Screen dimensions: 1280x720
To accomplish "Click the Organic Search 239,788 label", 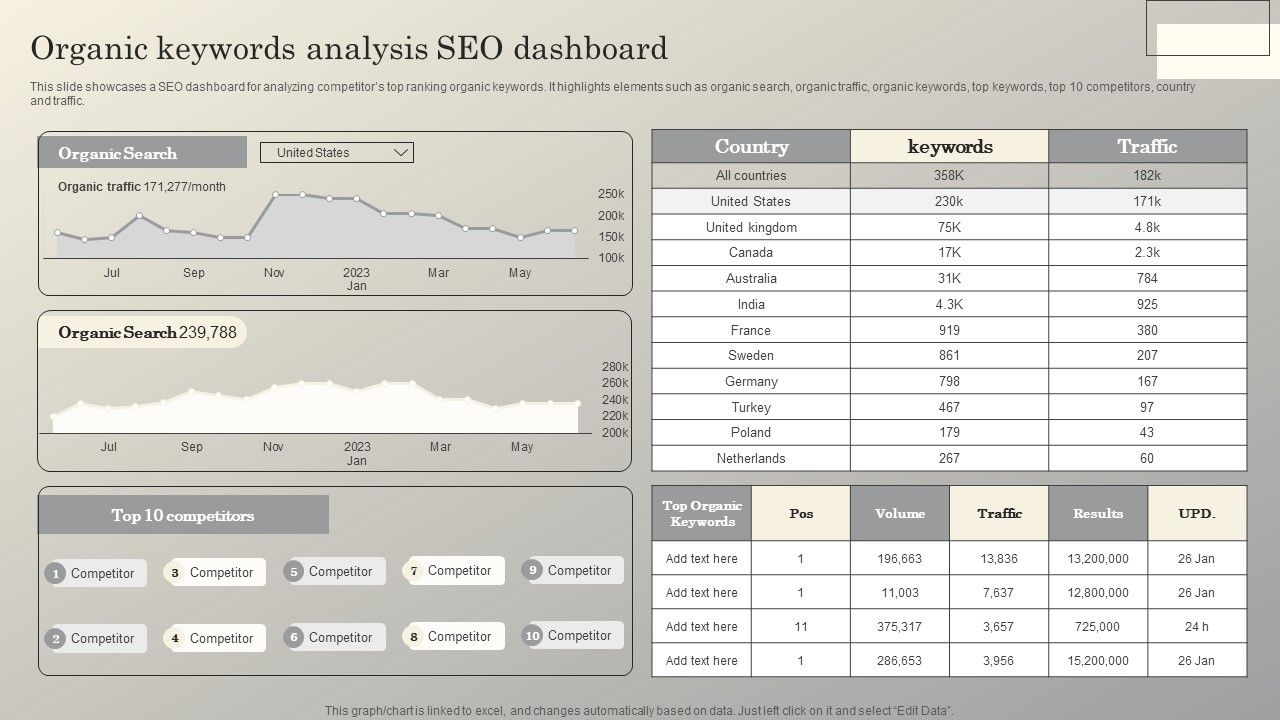I will point(142,332).
